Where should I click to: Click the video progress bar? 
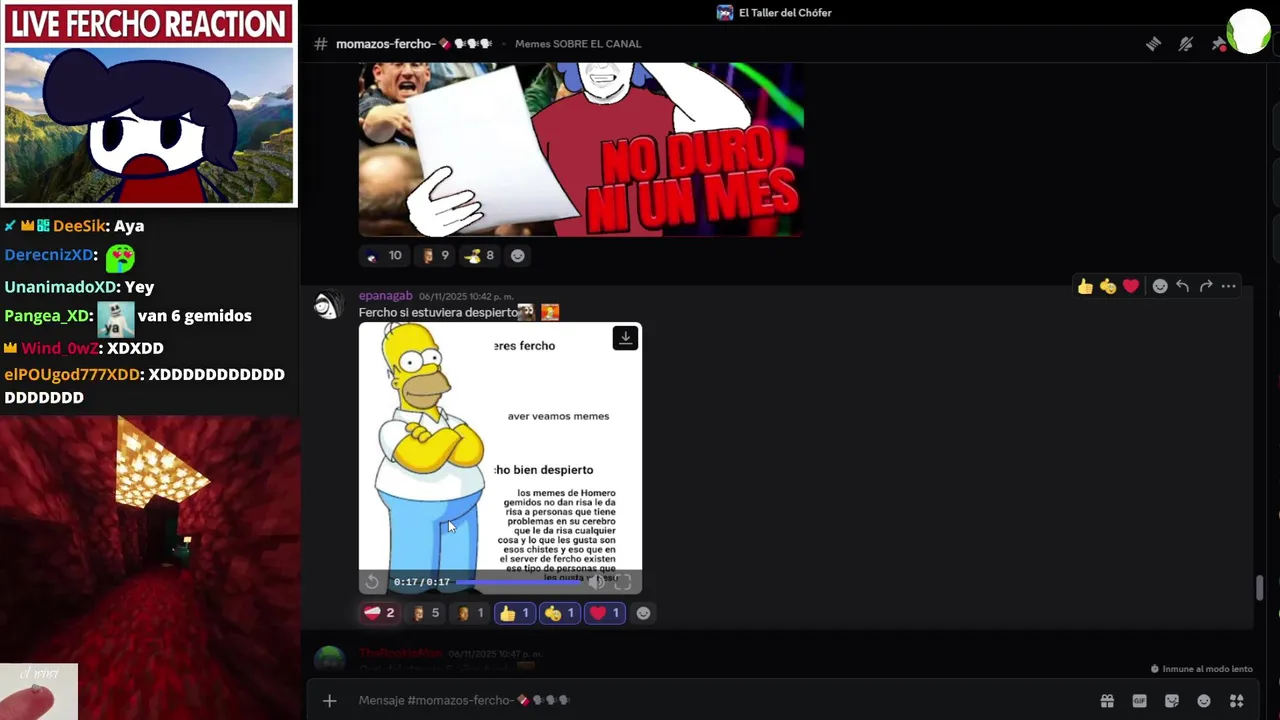pyautogui.click(x=520, y=582)
